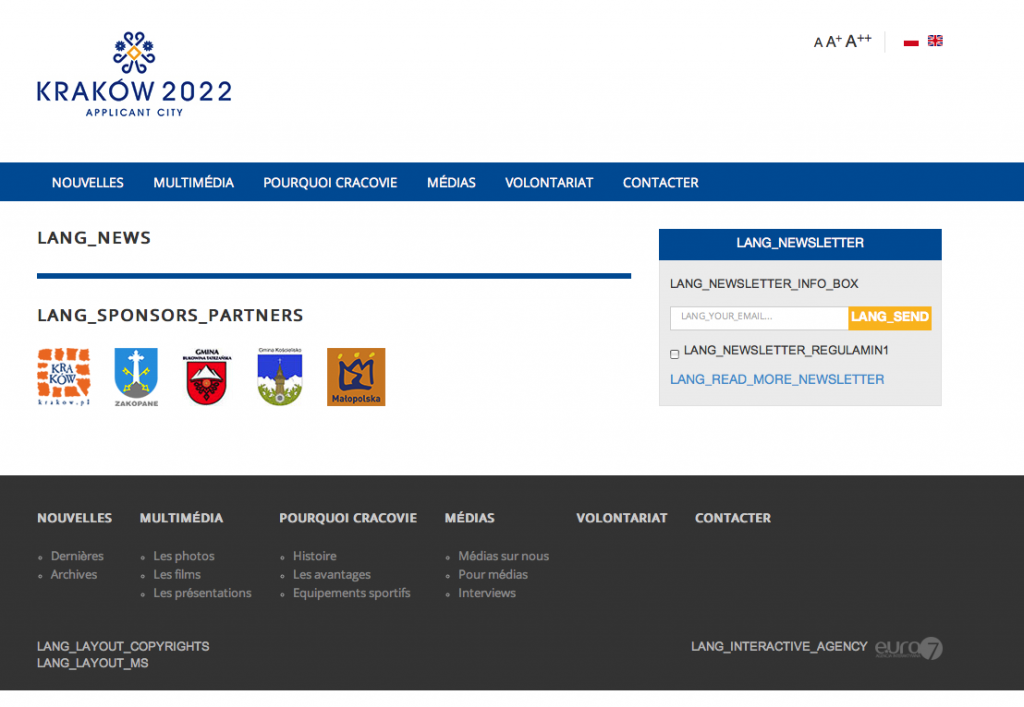Select the medium font size A+
Image resolution: width=1024 pixels, height=707 pixels.
(x=834, y=42)
